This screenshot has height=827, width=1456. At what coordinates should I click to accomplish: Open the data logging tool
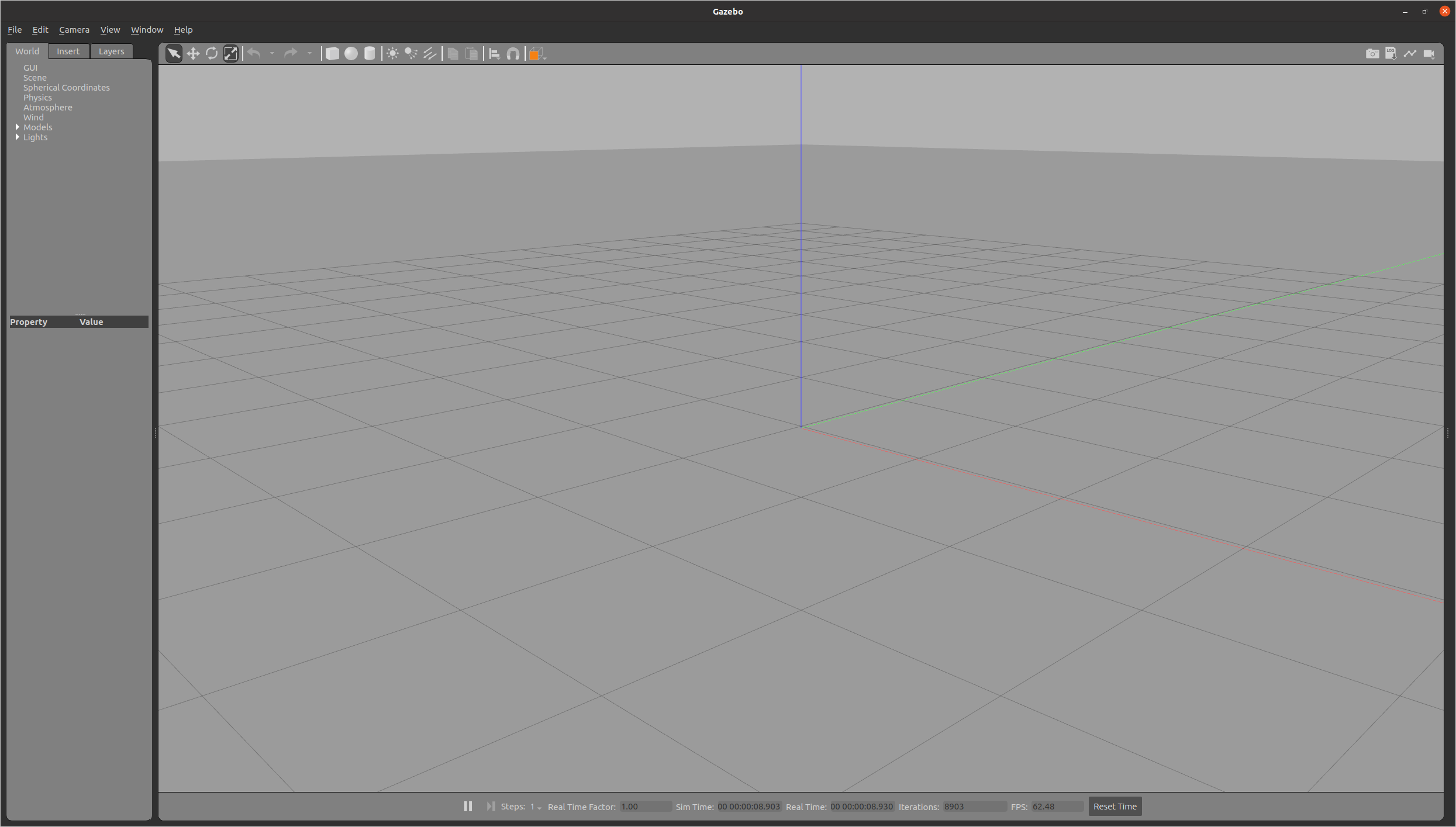(1391, 54)
